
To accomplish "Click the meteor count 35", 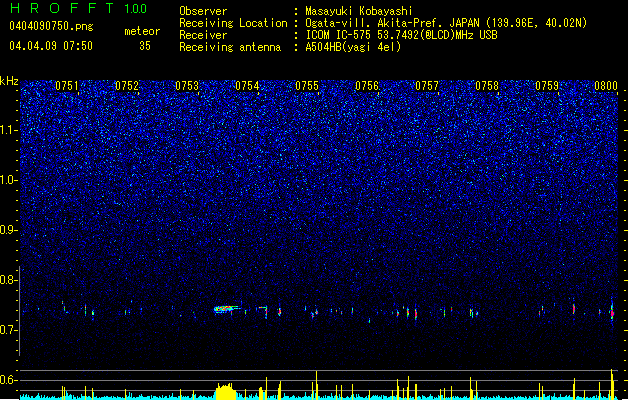I will [x=145, y=46].
